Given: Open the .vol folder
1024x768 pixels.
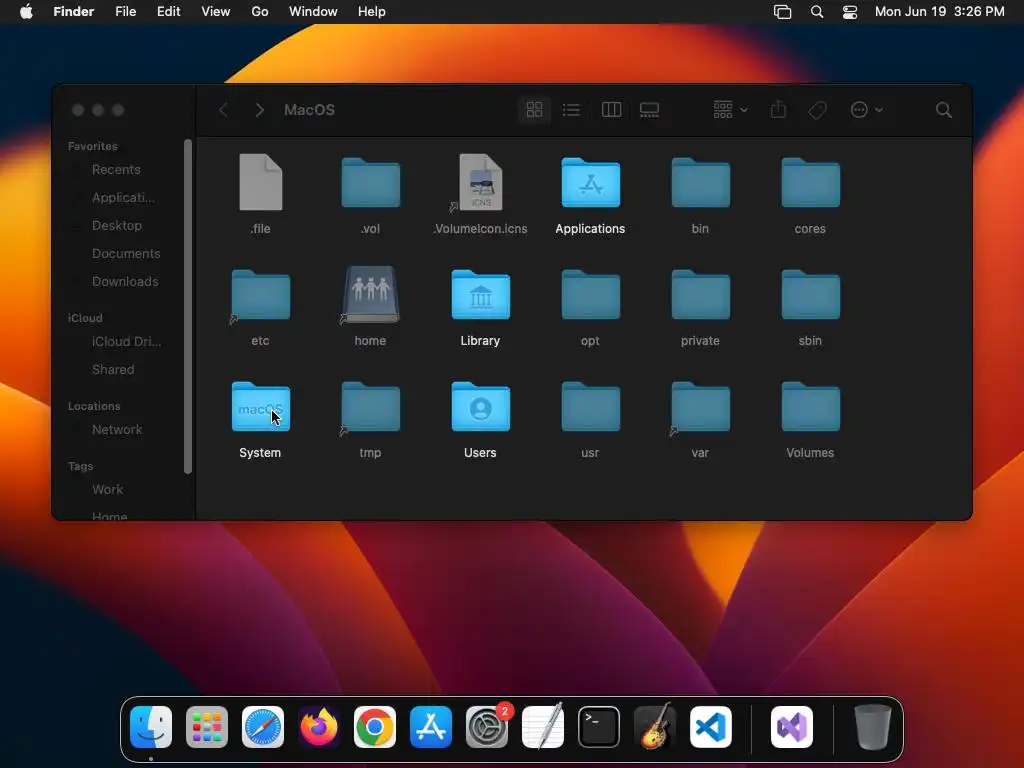Looking at the screenshot, I should [370, 183].
